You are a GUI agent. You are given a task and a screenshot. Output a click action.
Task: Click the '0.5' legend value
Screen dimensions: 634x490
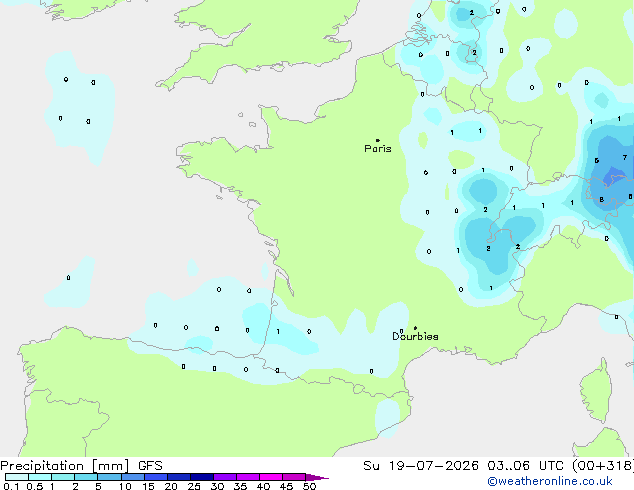(x=35, y=486)
